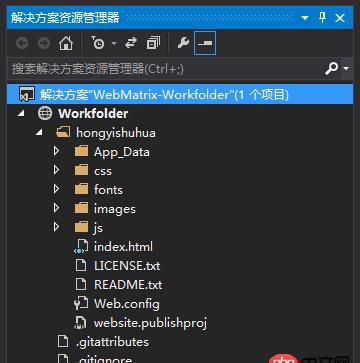The width and height of the screenshot is (360, 363).
Task: Expand the fonts folder
Action: pyautogui.click(x=56, y=189)
